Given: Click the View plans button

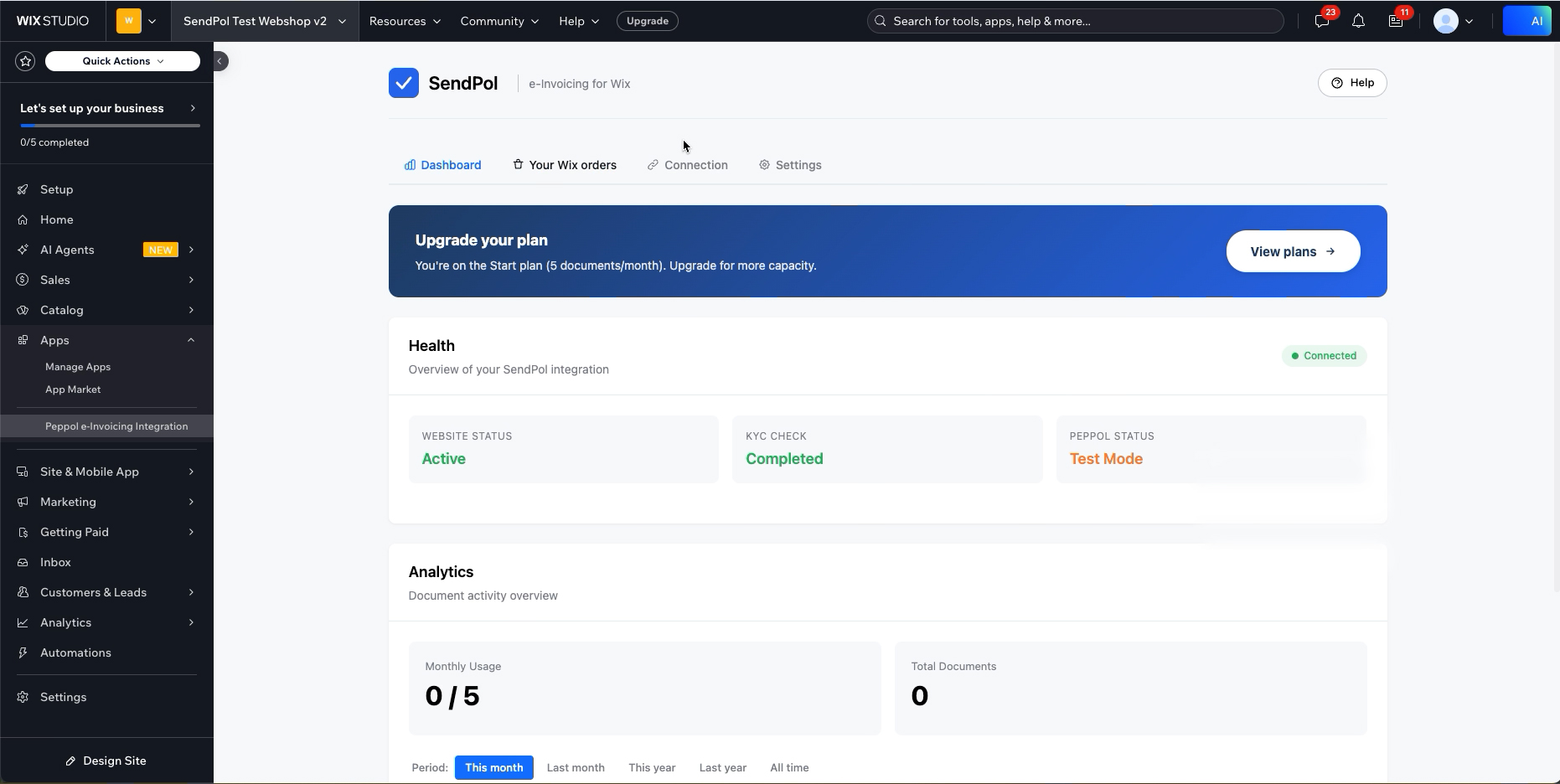Looking at the screenshot, I should point(1293,251).
